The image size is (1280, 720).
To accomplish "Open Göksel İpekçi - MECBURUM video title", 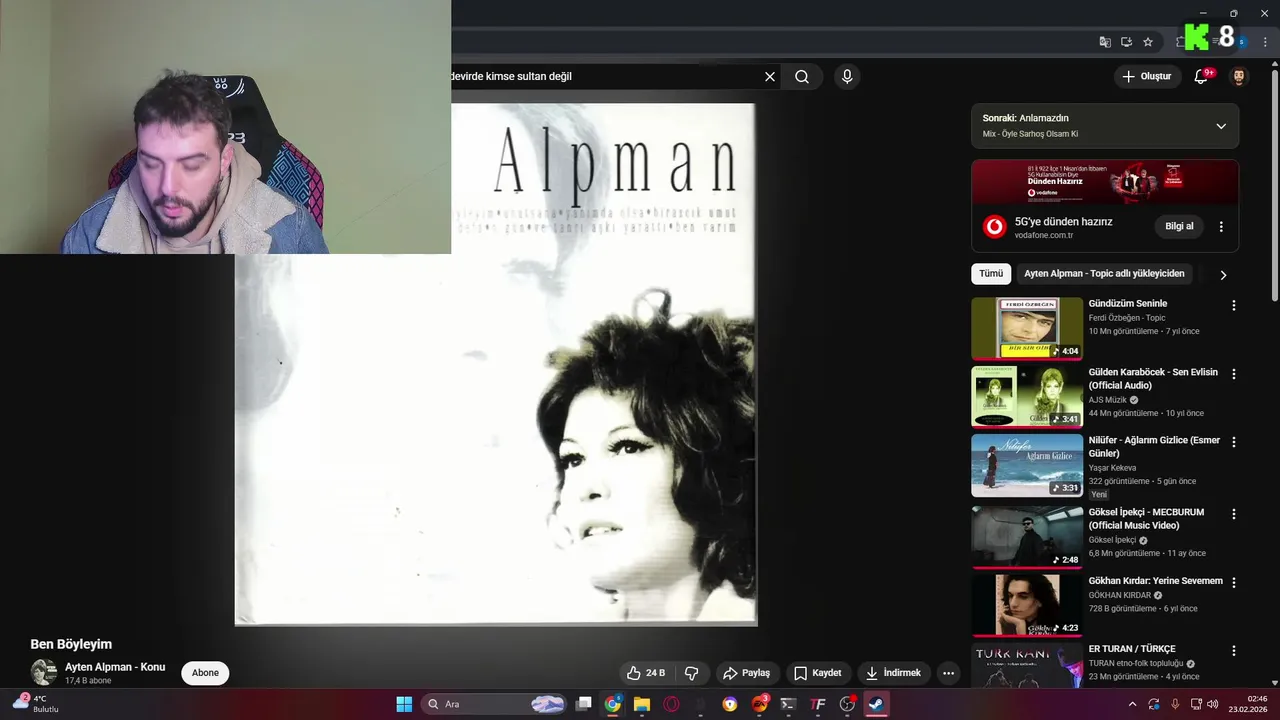I will [x=1146, y=519].
